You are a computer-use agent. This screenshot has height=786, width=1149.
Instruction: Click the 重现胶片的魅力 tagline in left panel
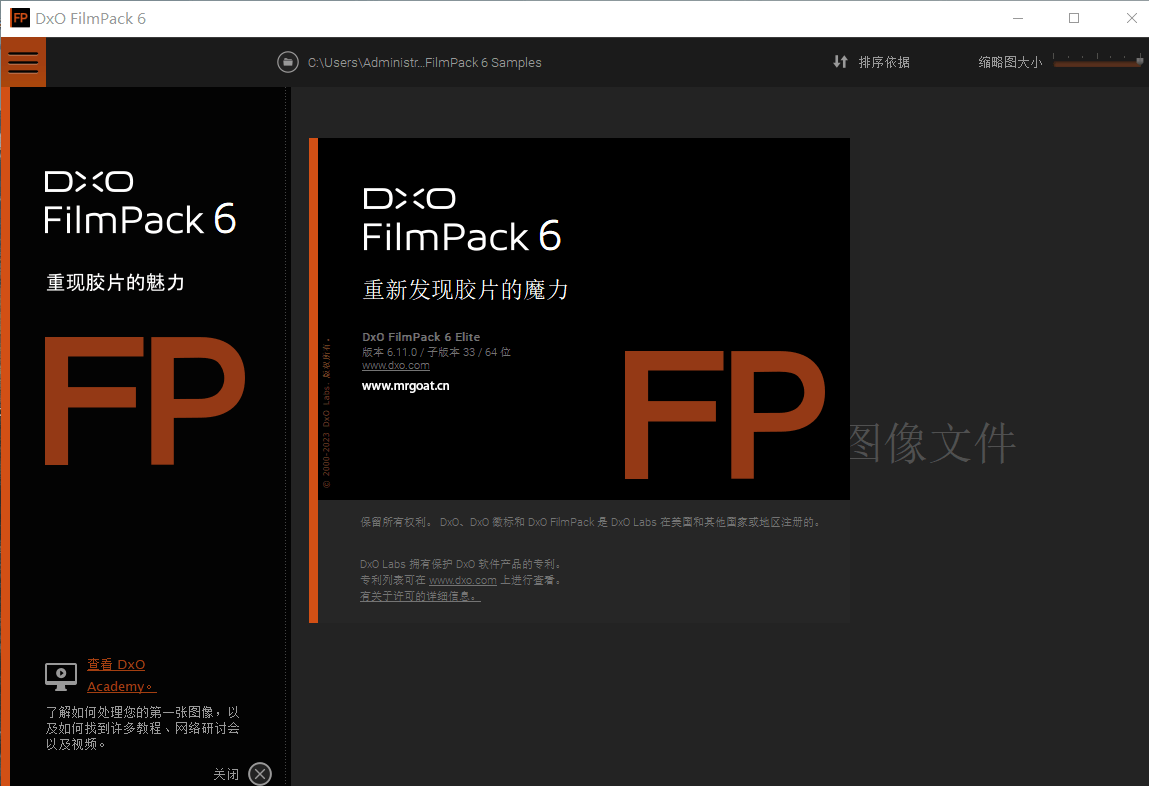[116, 283]
